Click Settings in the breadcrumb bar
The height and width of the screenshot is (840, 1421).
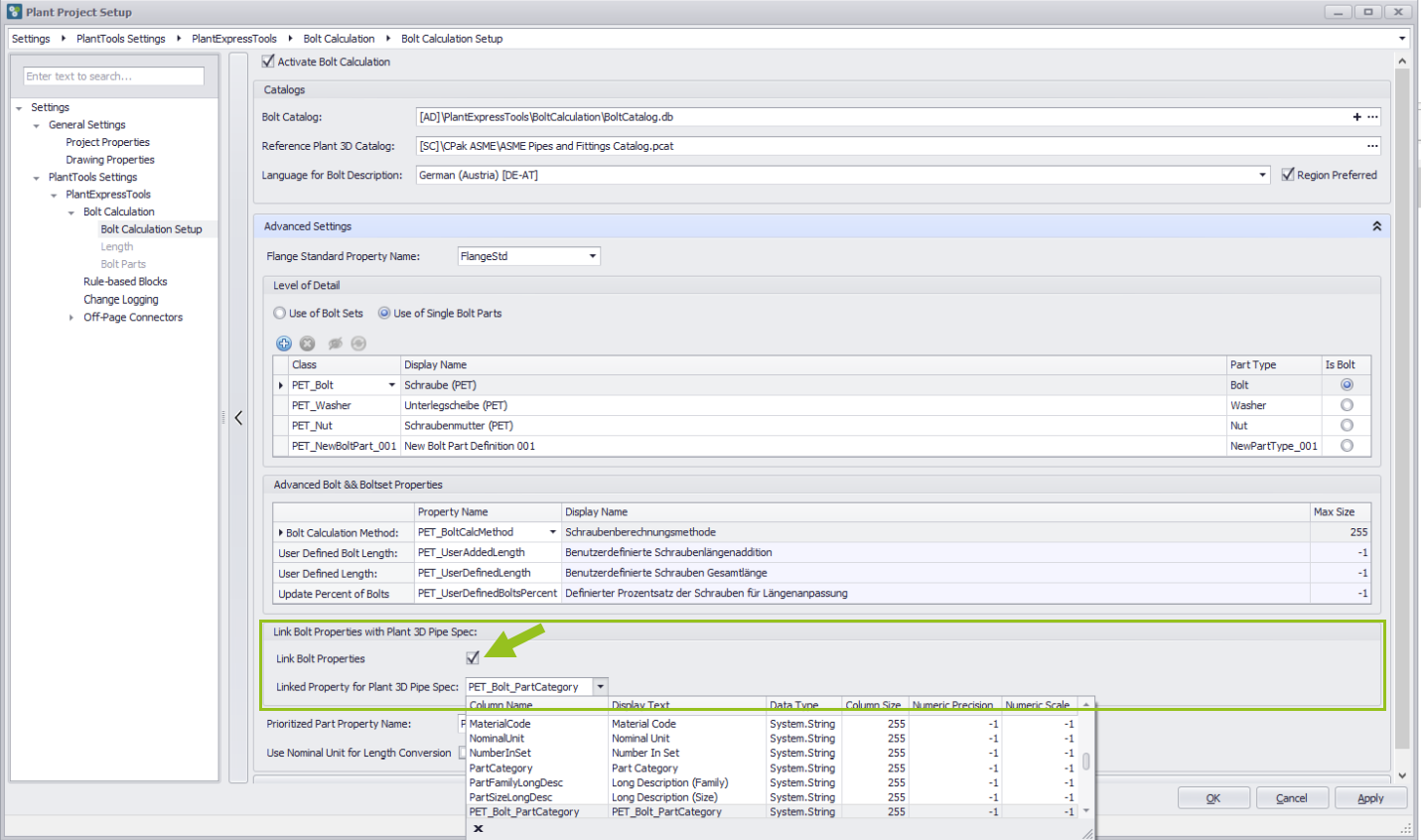(x=31, y=39)
